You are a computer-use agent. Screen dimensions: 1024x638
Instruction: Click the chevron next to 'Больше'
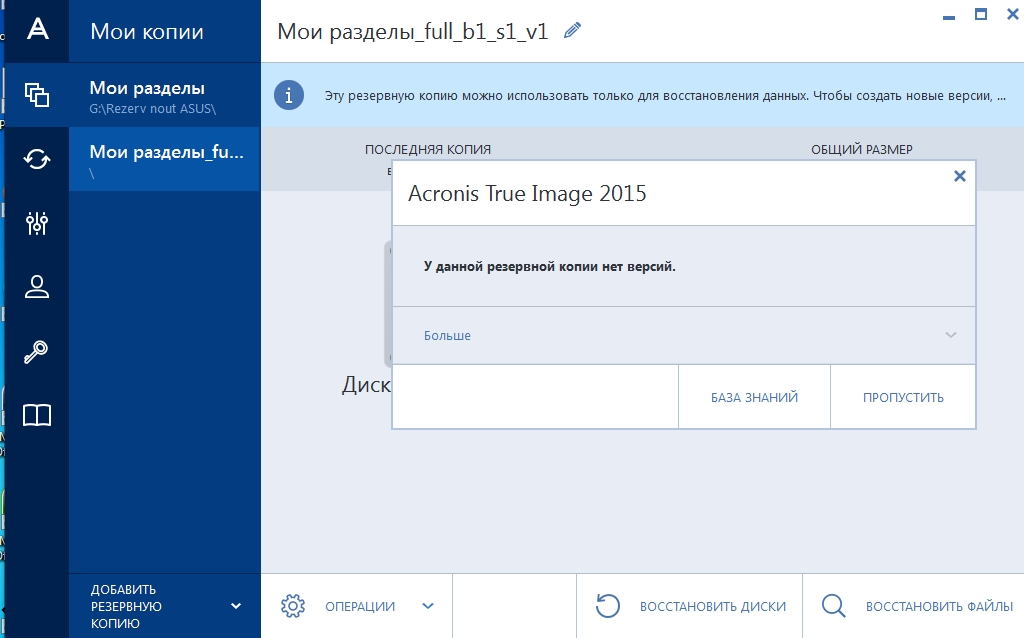tap(951, 335)
